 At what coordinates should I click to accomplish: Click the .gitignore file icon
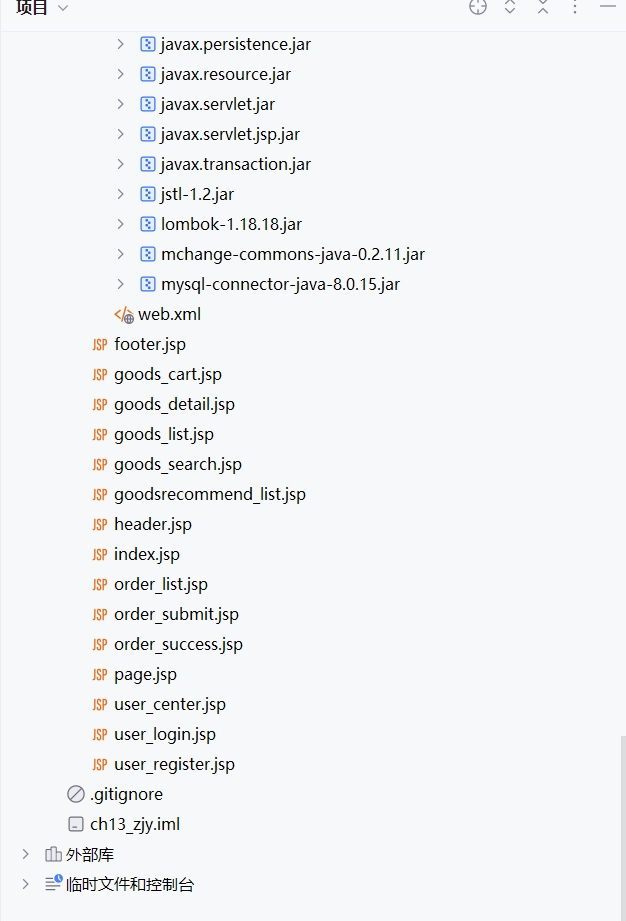pos(76,794)
